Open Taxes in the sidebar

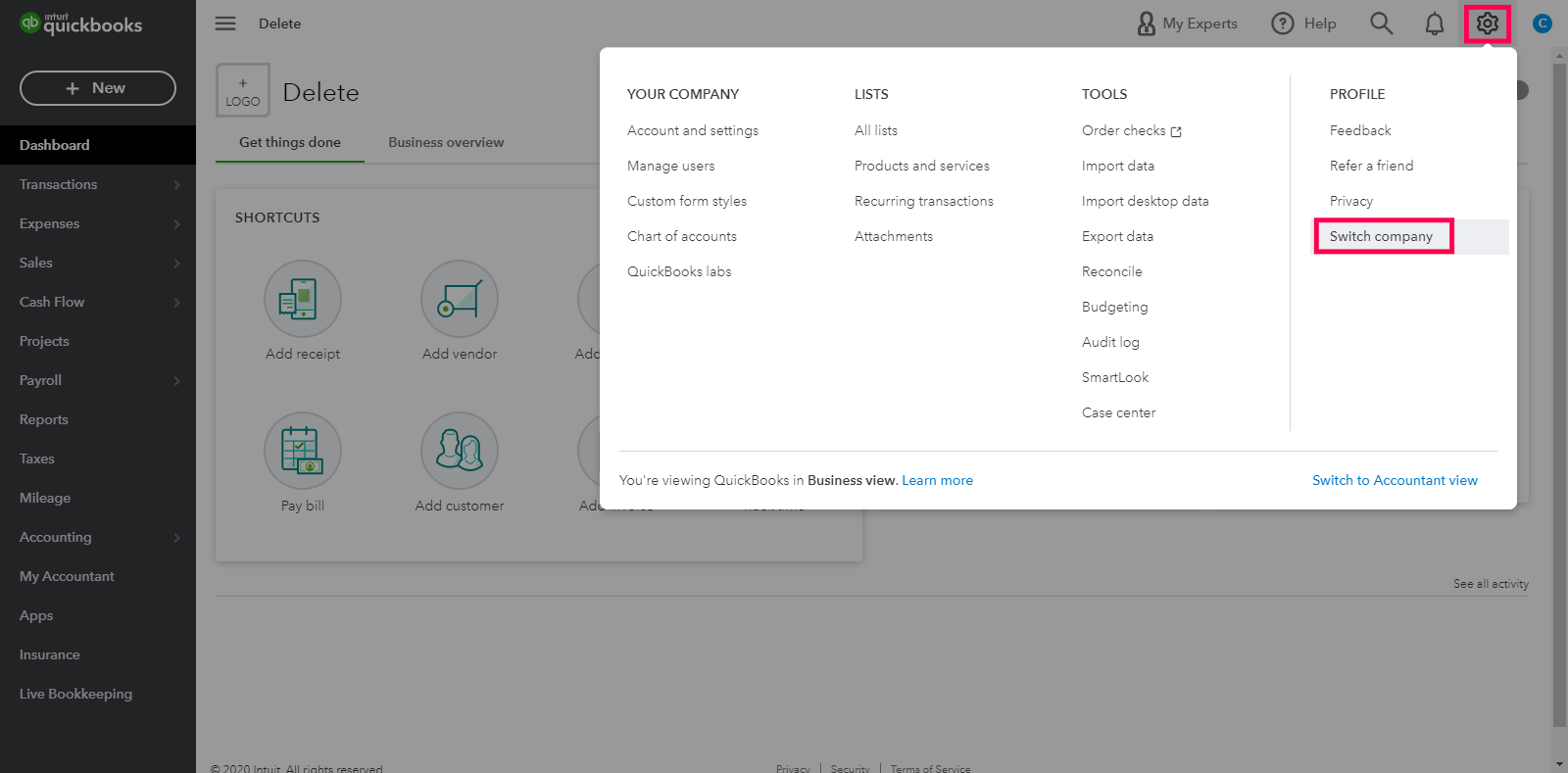click(98, 459)
